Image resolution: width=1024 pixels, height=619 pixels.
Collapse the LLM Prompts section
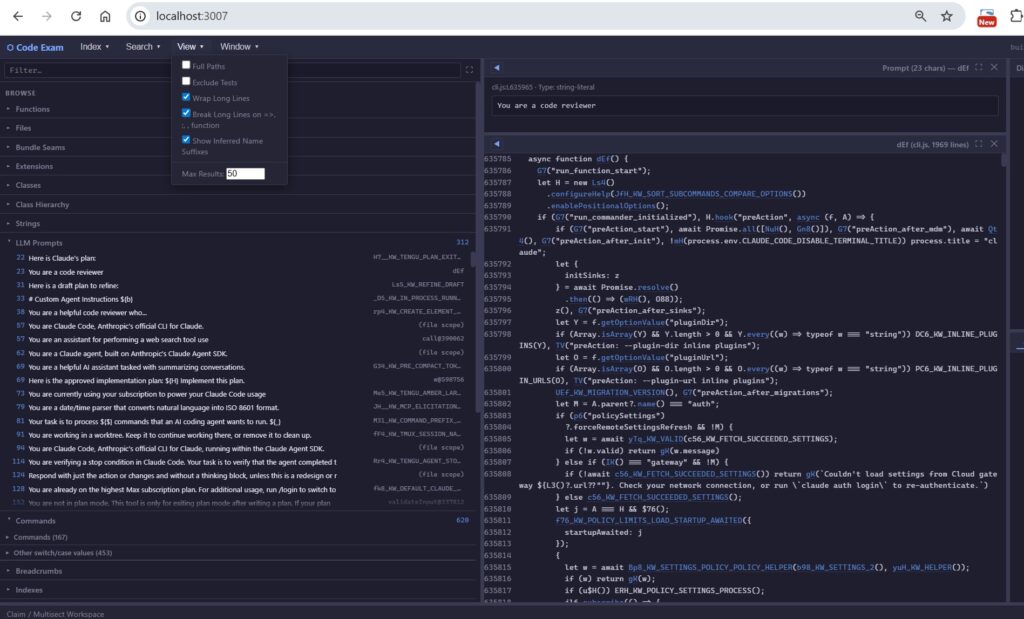39,242
